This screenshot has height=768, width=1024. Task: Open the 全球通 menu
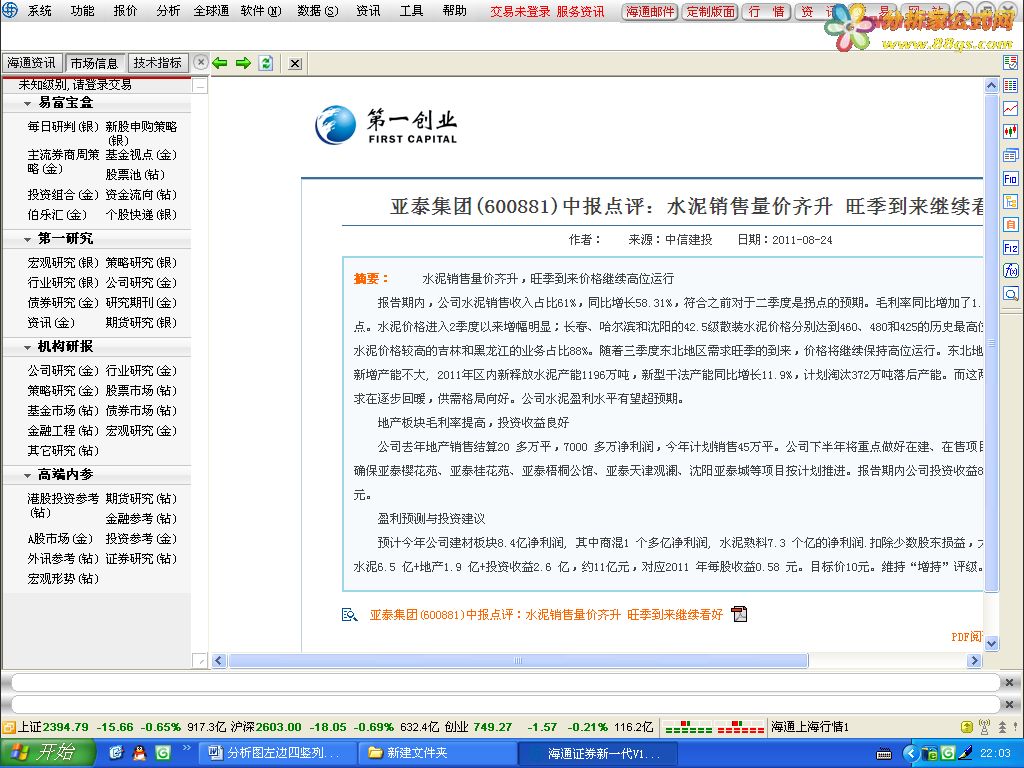[211, 11]
